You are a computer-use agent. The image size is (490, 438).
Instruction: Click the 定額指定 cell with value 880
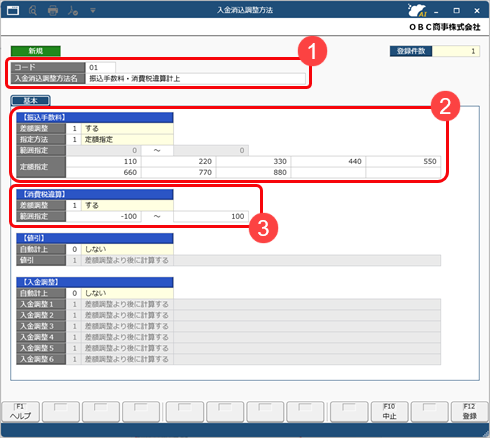pos(253,172)
